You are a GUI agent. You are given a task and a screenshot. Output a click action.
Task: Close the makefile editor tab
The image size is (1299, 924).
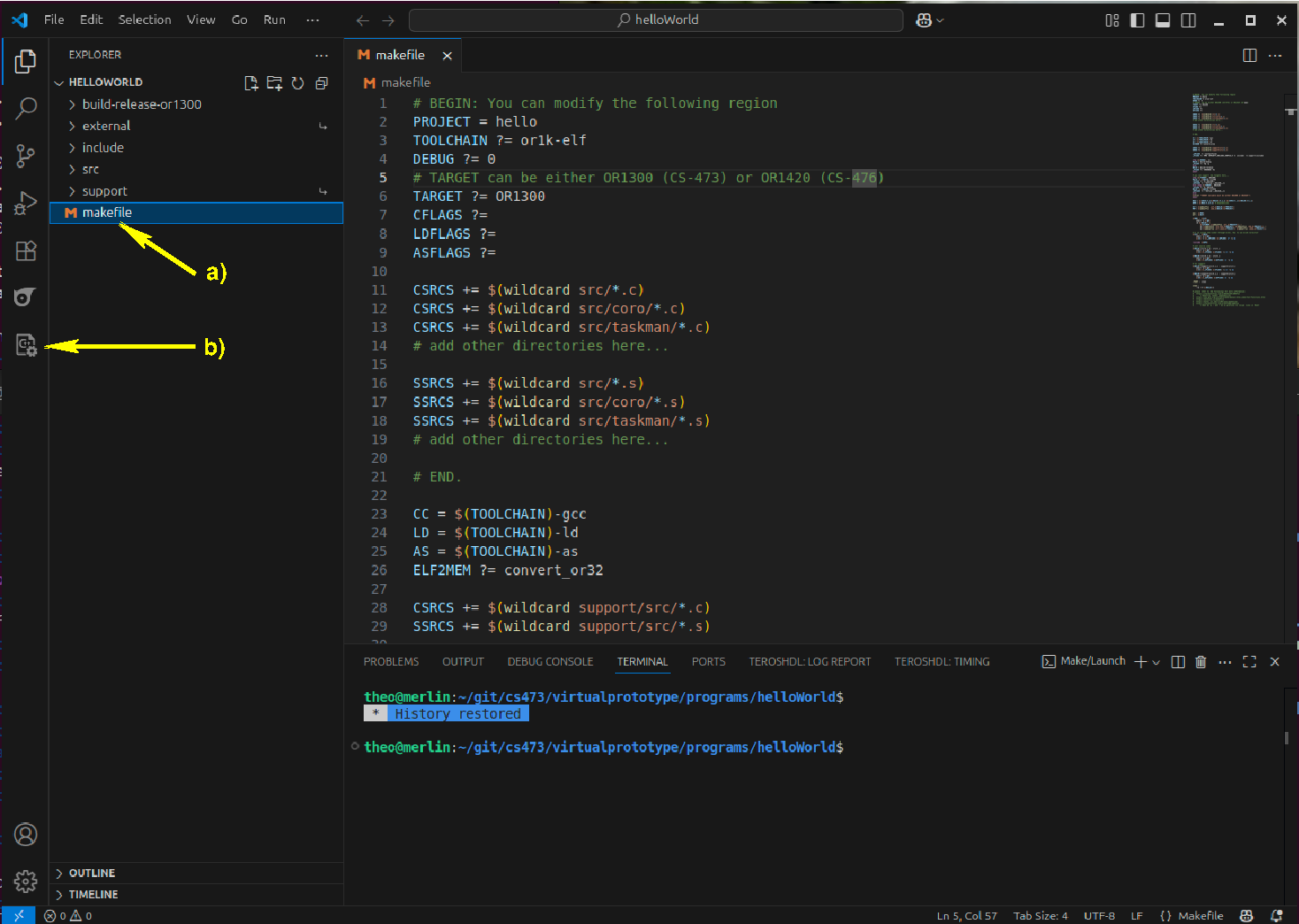point(447,56)
